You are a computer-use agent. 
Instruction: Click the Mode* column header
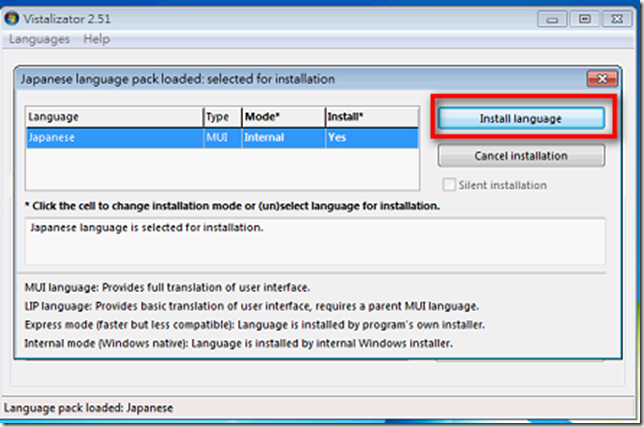[x=283, y=117]
